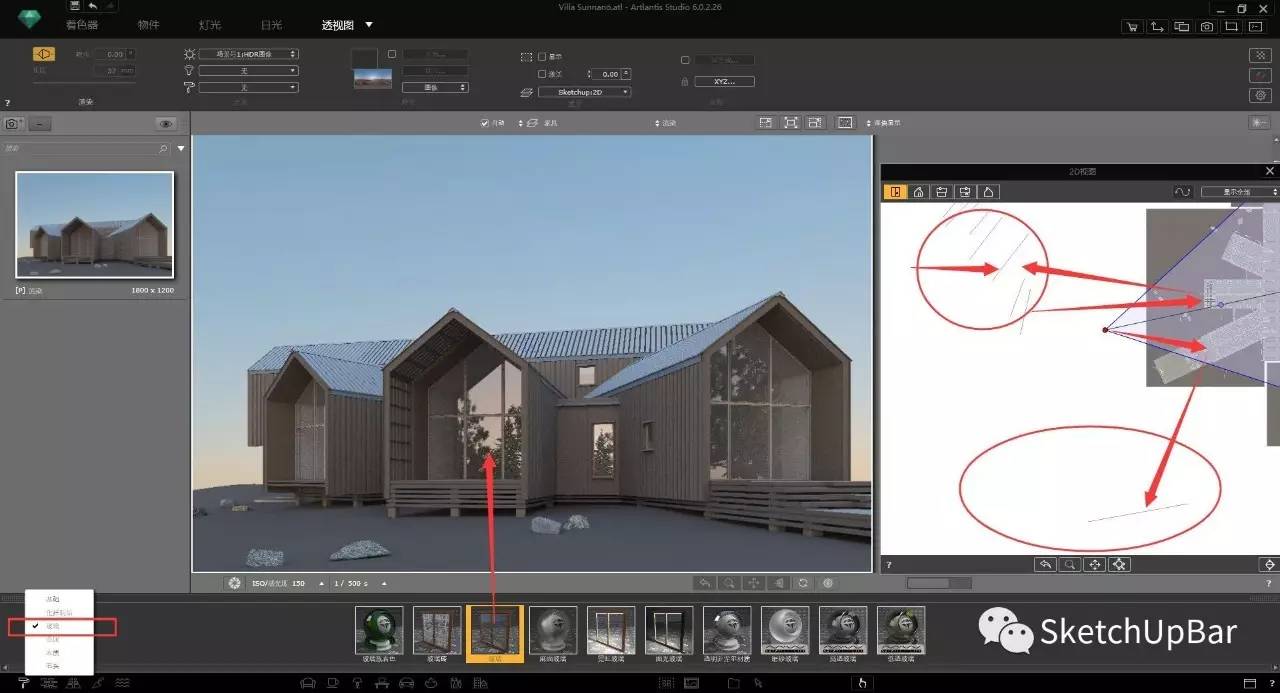The image size is (1280, 693).
Task: Open the 2D view display dropdown
Action: 1239,192
